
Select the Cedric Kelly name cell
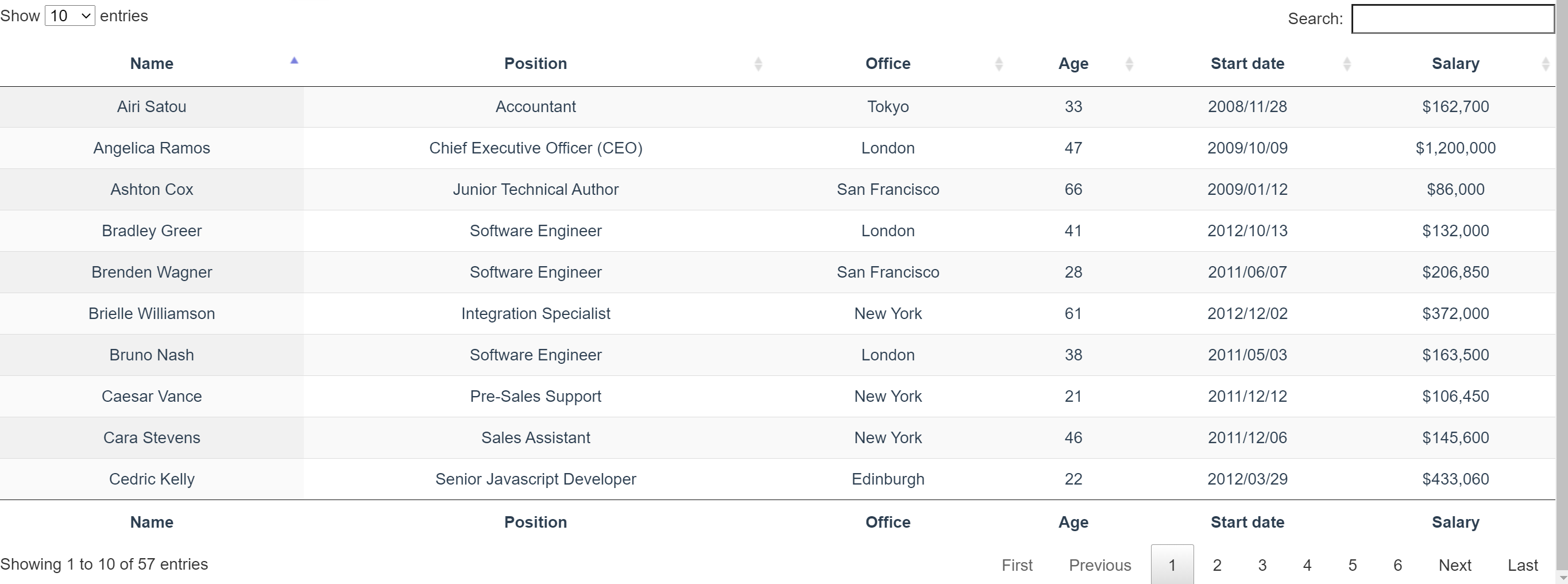(x=152, y=479)
